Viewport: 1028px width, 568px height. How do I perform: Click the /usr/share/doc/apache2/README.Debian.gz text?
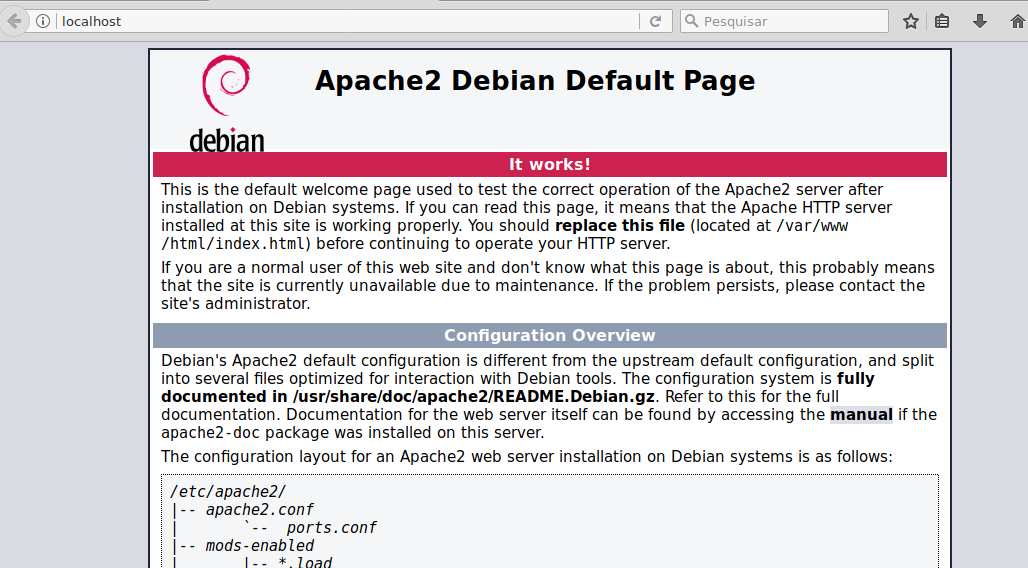pos(473,397)
